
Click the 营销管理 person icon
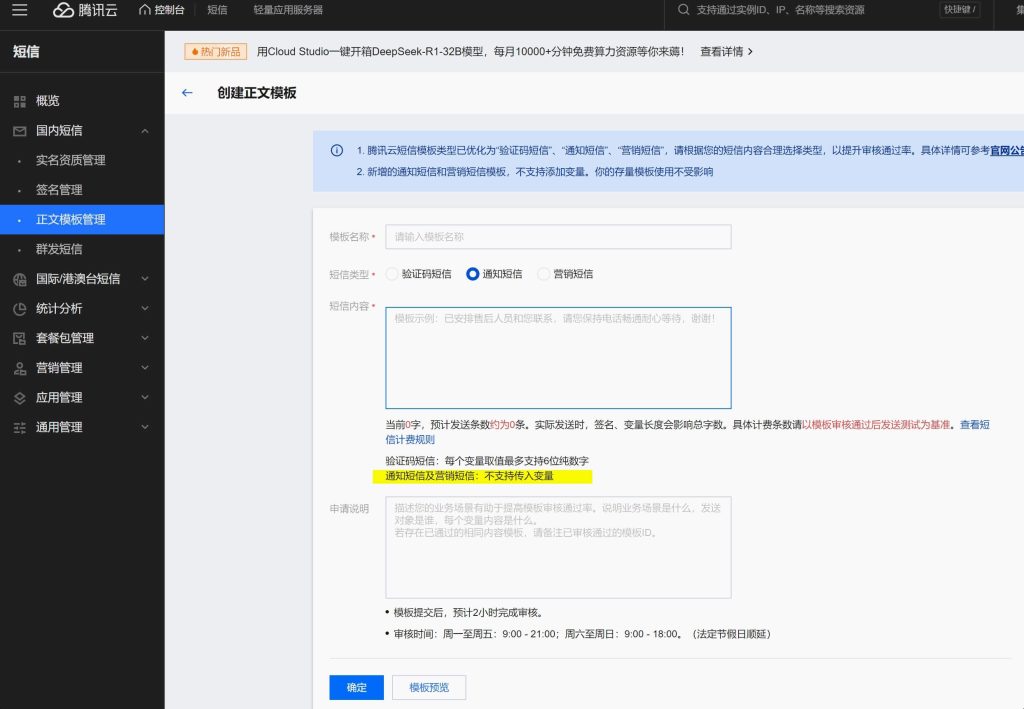tap(20, 368)
